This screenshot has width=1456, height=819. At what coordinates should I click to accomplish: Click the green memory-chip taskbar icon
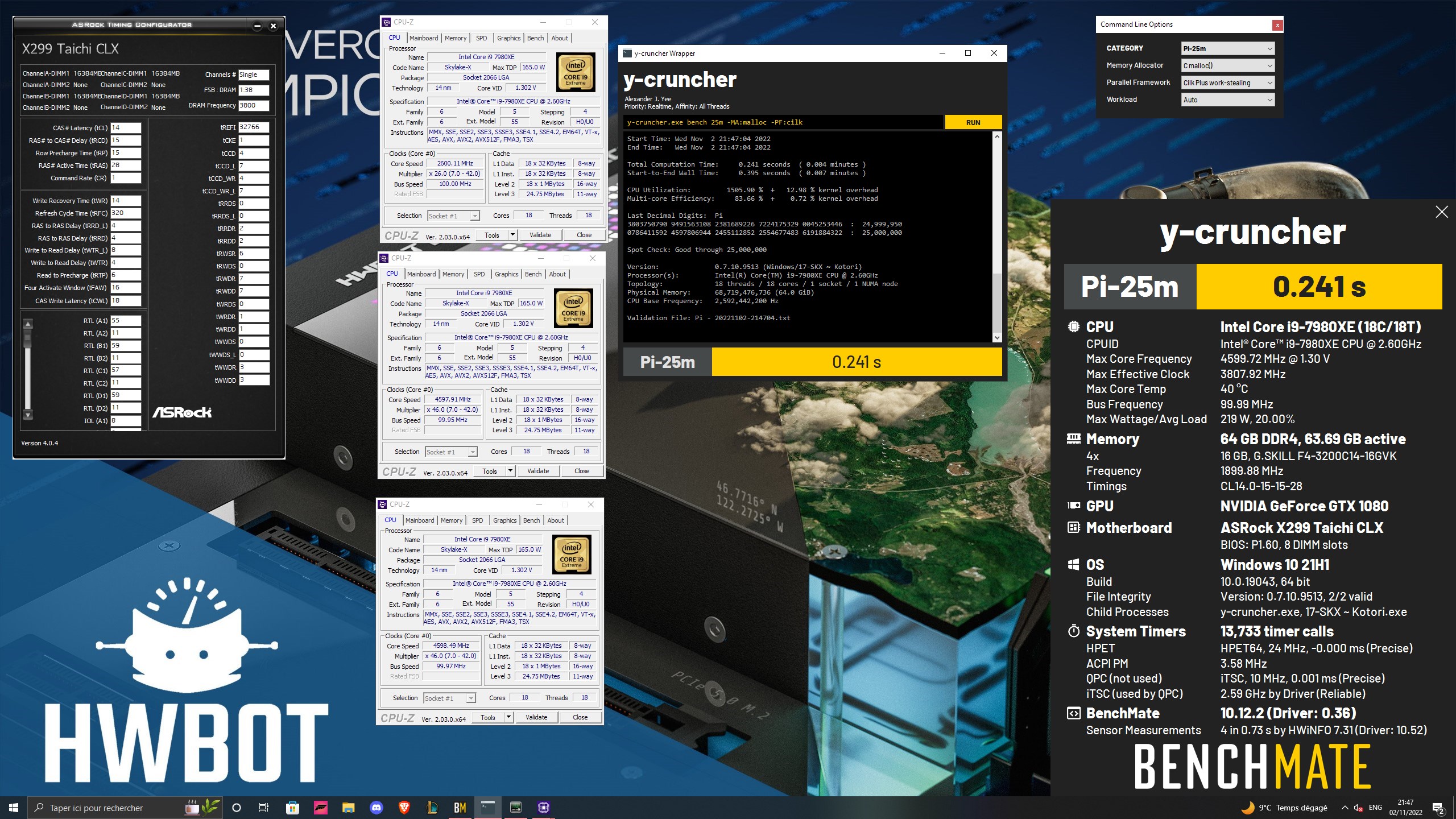[x=515, y=808]
